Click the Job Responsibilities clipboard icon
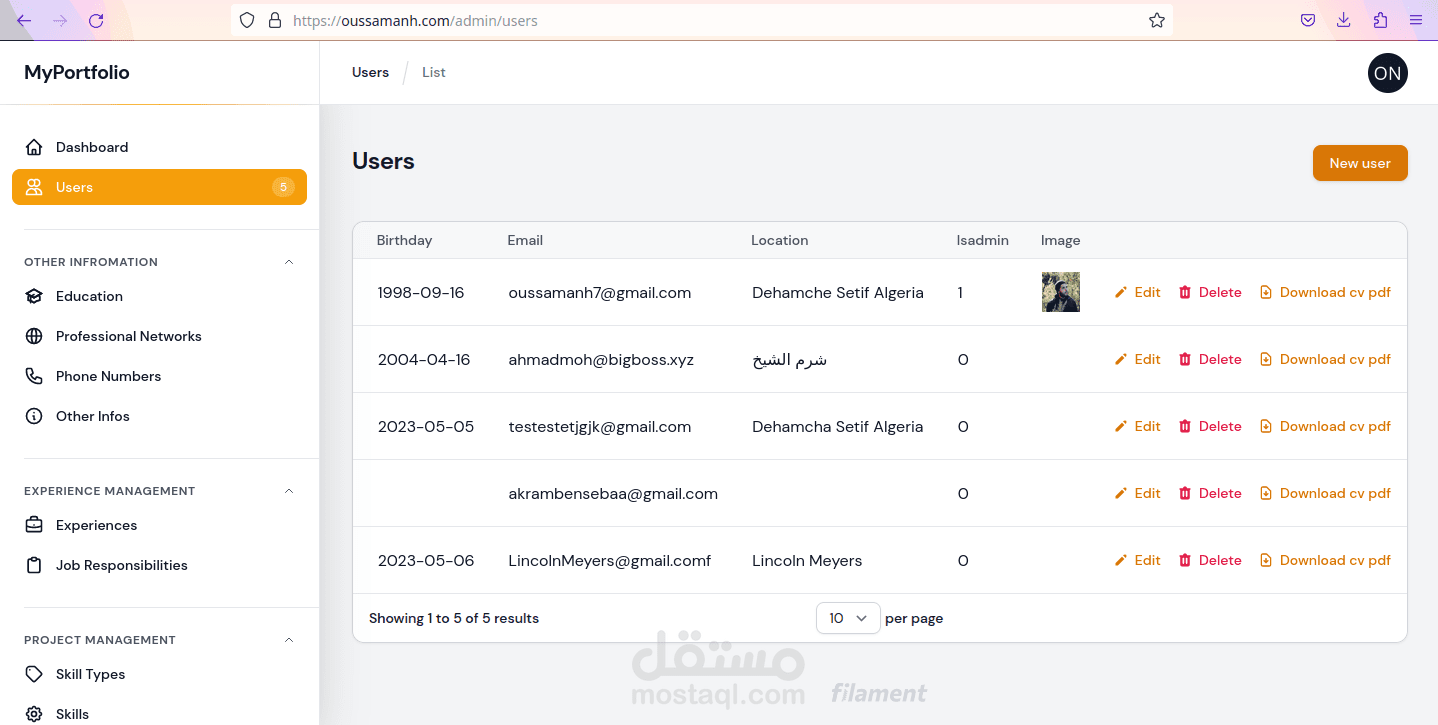 coord(34,565)
